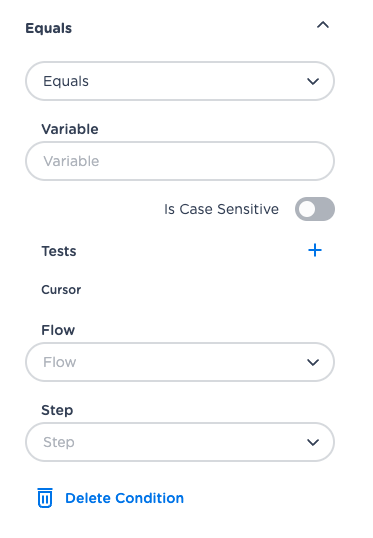373x538 pixels.
Task: Open the Equals condition type dropdown
Action: 180,81
